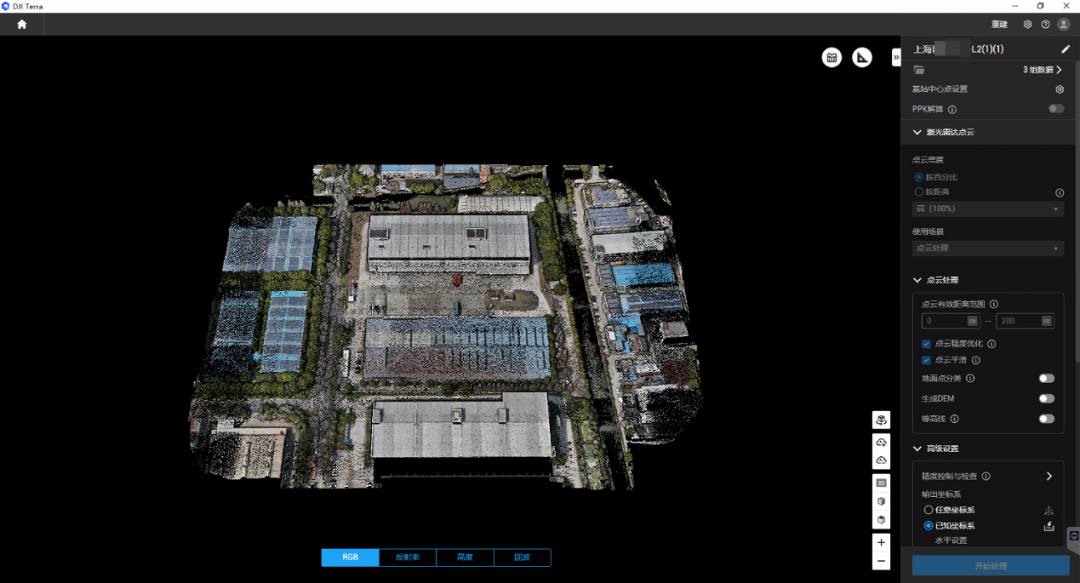Viewport: 1080px width, 583px height.
Task: Toggle the PPK解算 switch
Action: tap(1056, 109)
